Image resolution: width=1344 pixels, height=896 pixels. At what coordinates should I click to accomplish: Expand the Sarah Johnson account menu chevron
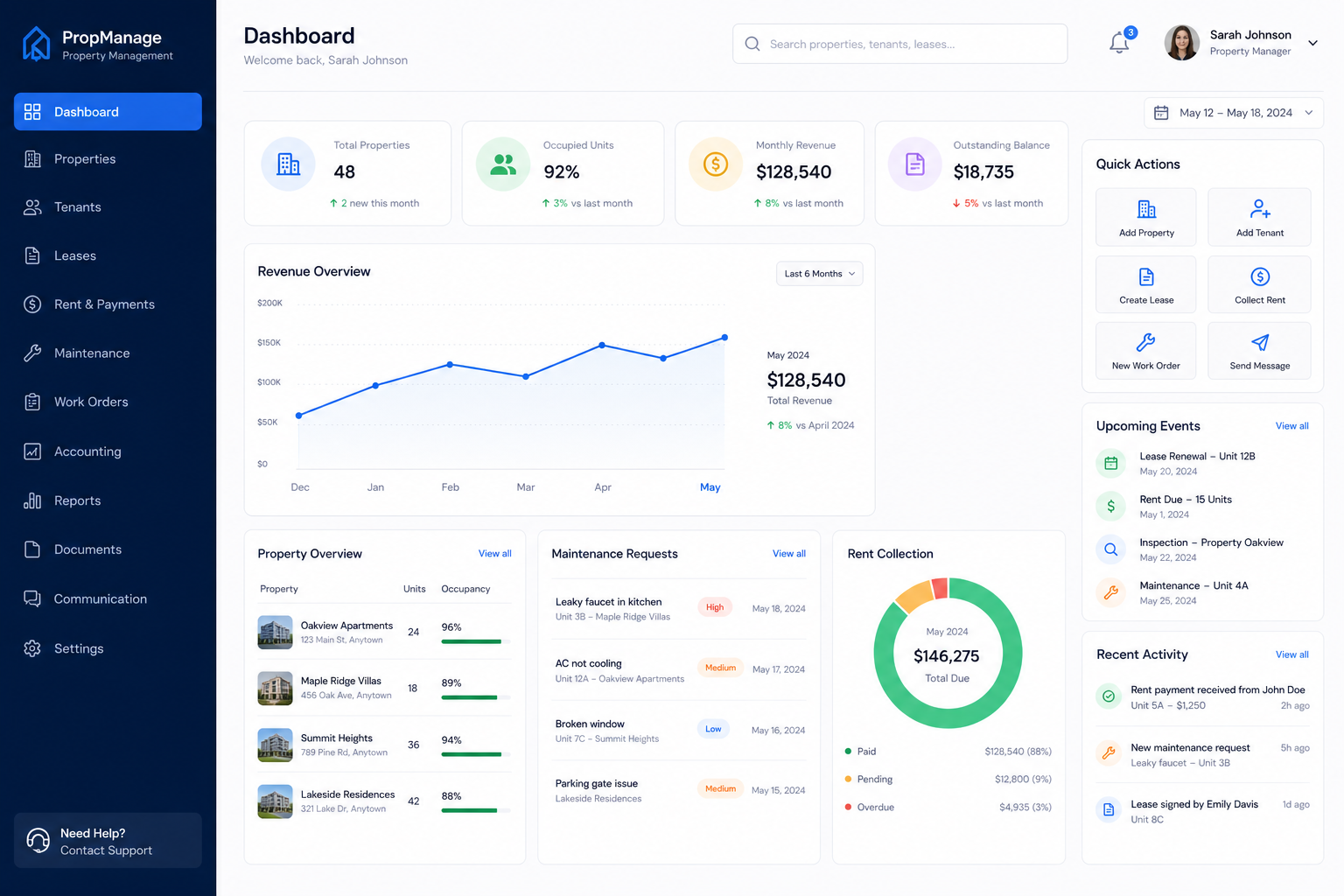[1312, 43]
